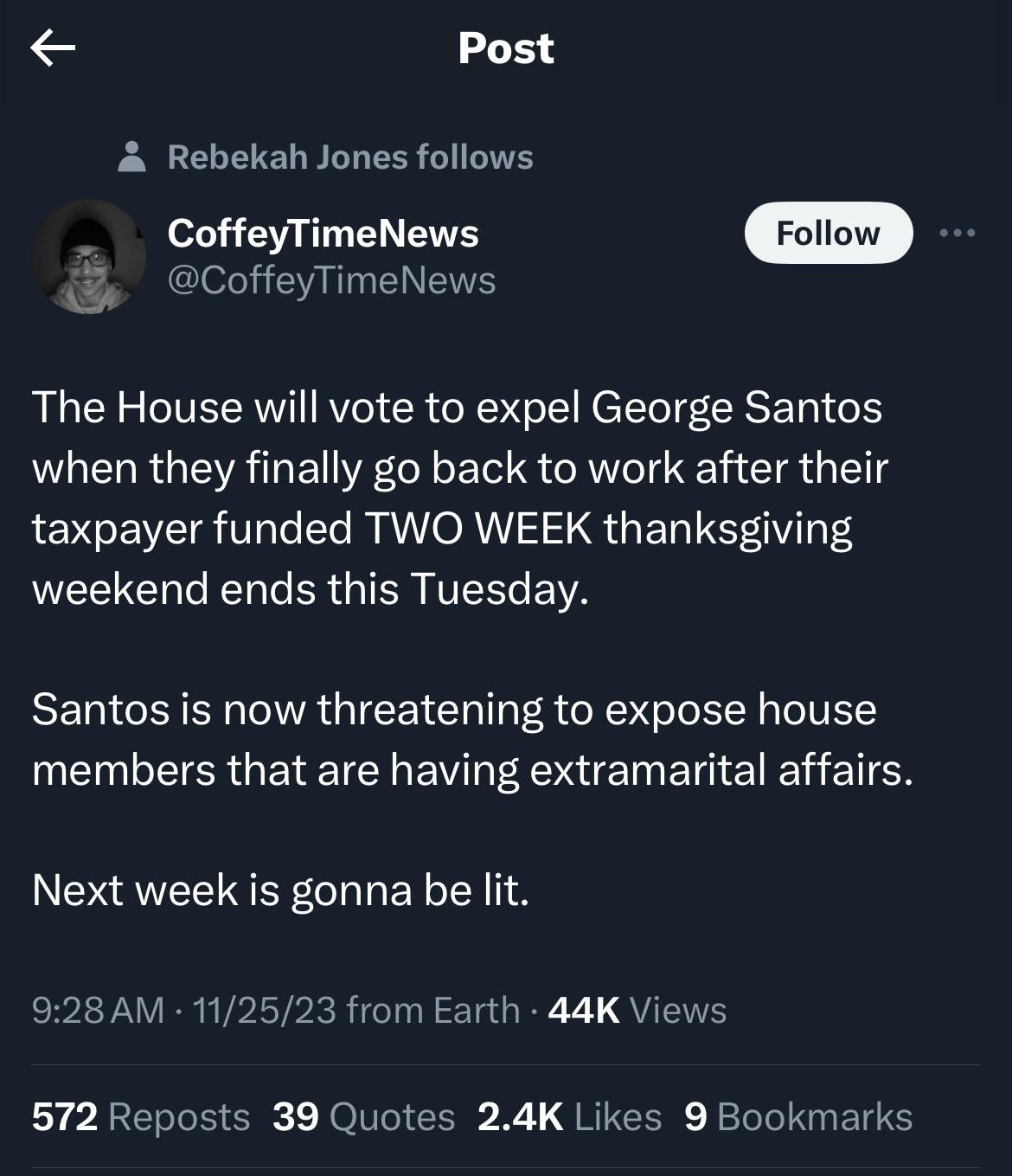This screenshot has height=1176, width=1012.
Task: Open the @CoffeyTimeNews handle link
Action: tap(331, 280)
